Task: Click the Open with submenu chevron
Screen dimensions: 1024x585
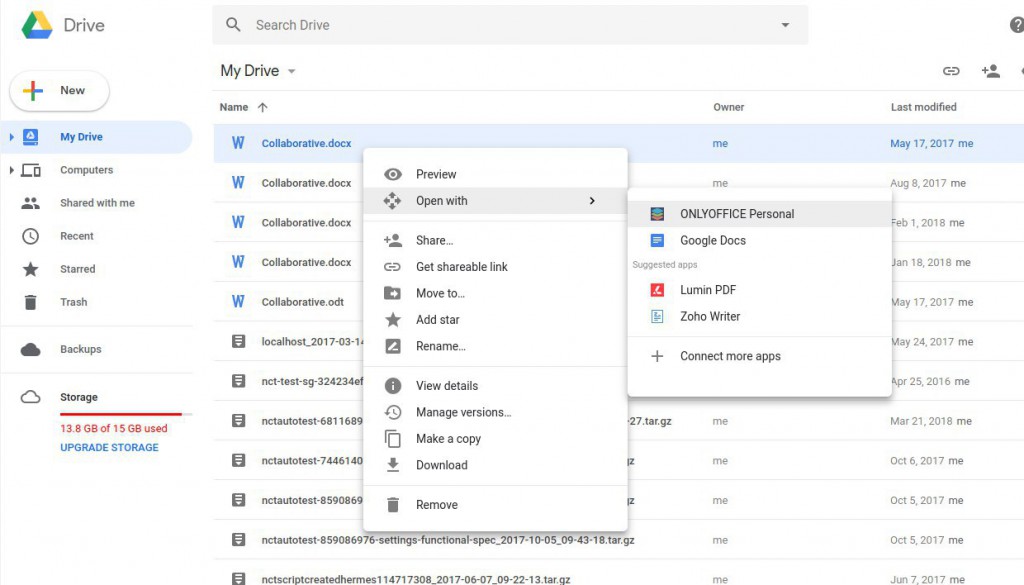Action: [592, 200]
